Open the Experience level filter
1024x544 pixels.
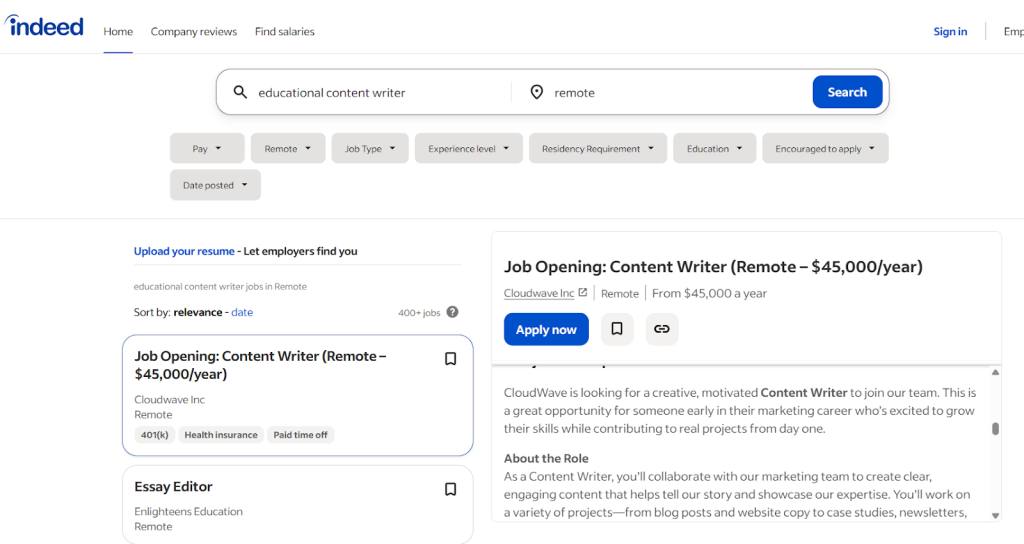point(468,148)
